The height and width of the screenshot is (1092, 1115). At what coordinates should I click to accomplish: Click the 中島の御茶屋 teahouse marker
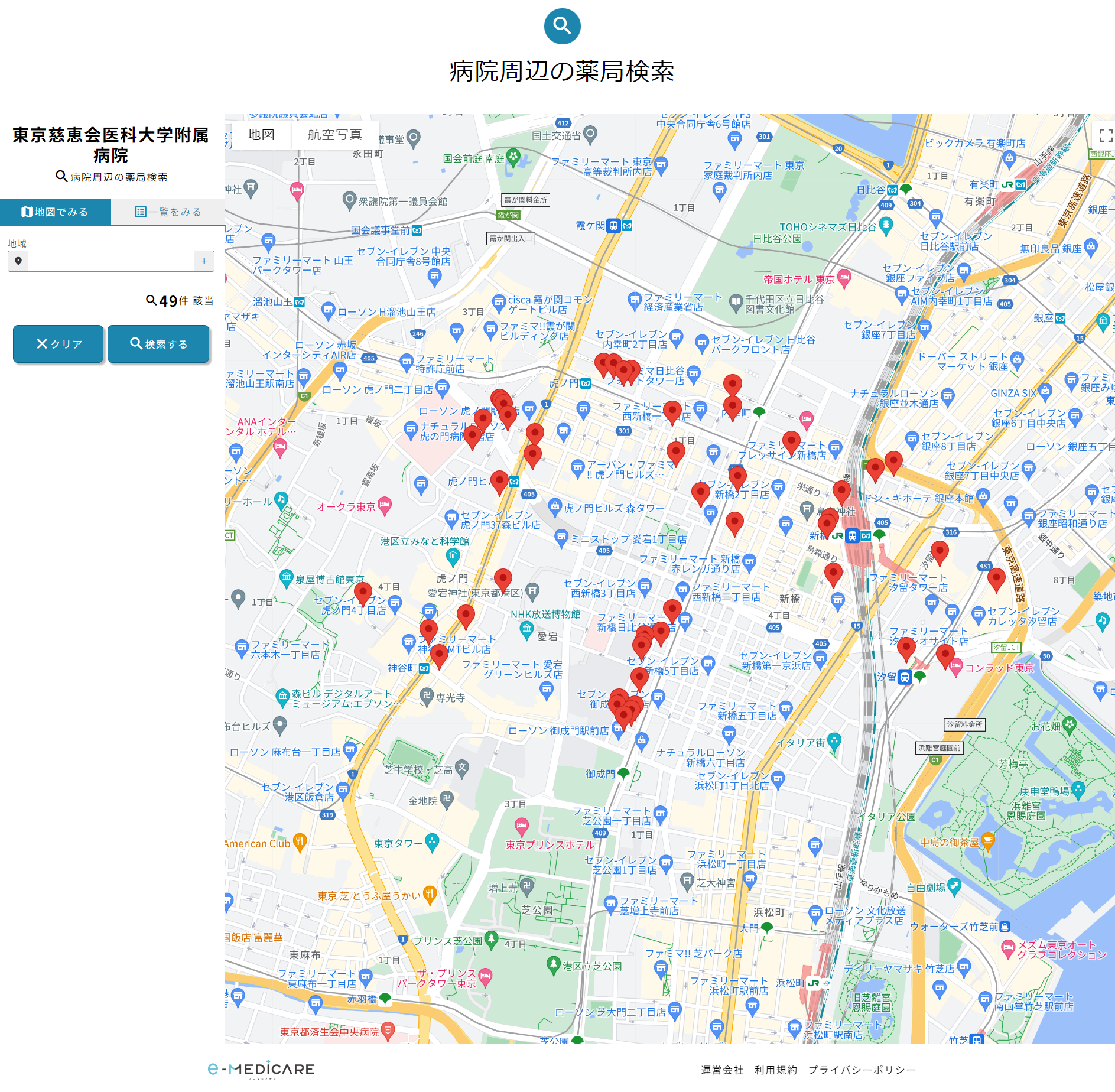coord(989,840)
